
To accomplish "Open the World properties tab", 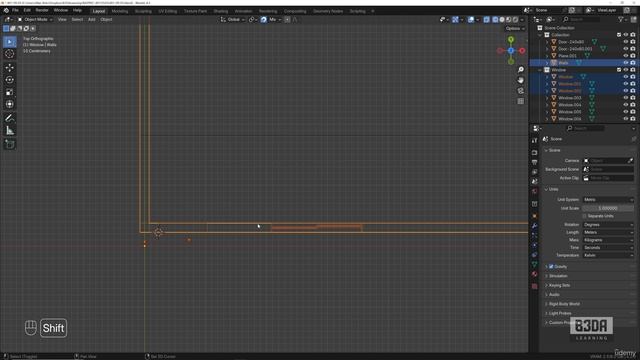I will [535, 191].
